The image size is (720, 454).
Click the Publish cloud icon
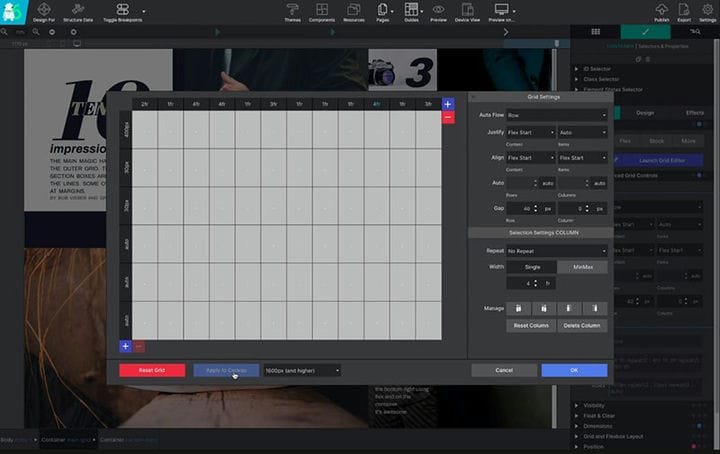coord(662,9)
